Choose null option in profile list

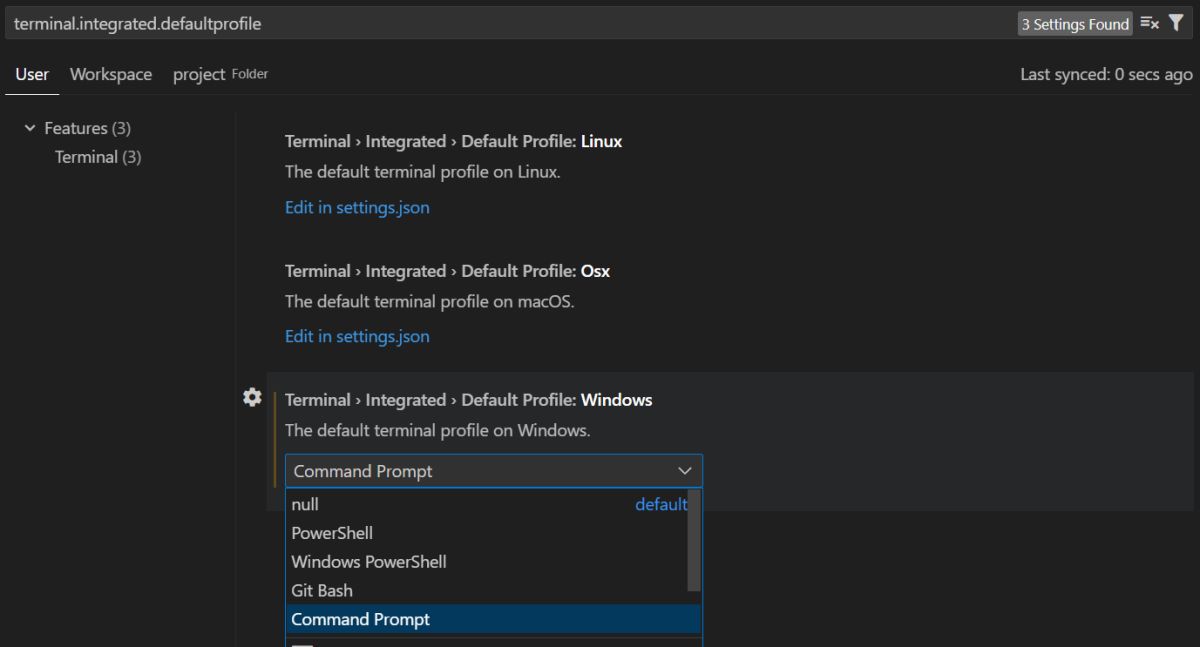[305, 504]
